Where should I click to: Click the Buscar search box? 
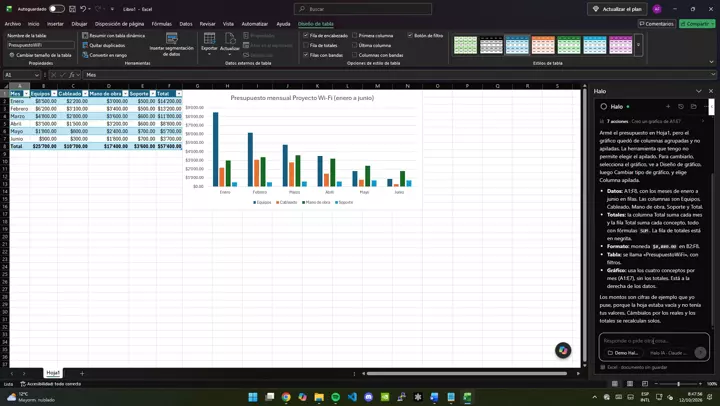[x=363, y=9]
